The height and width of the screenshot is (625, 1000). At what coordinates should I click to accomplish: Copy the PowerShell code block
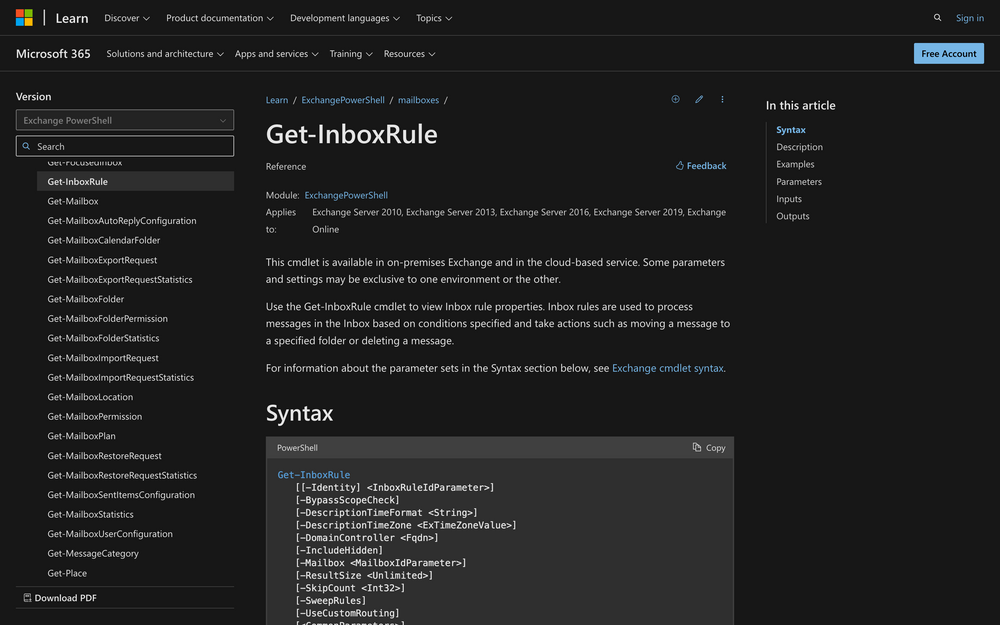pos(709,448)
